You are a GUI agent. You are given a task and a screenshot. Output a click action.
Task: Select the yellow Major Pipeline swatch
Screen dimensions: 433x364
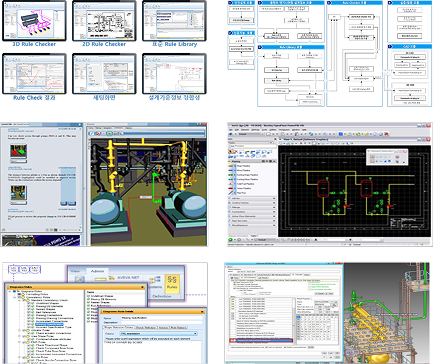point(231,166)
